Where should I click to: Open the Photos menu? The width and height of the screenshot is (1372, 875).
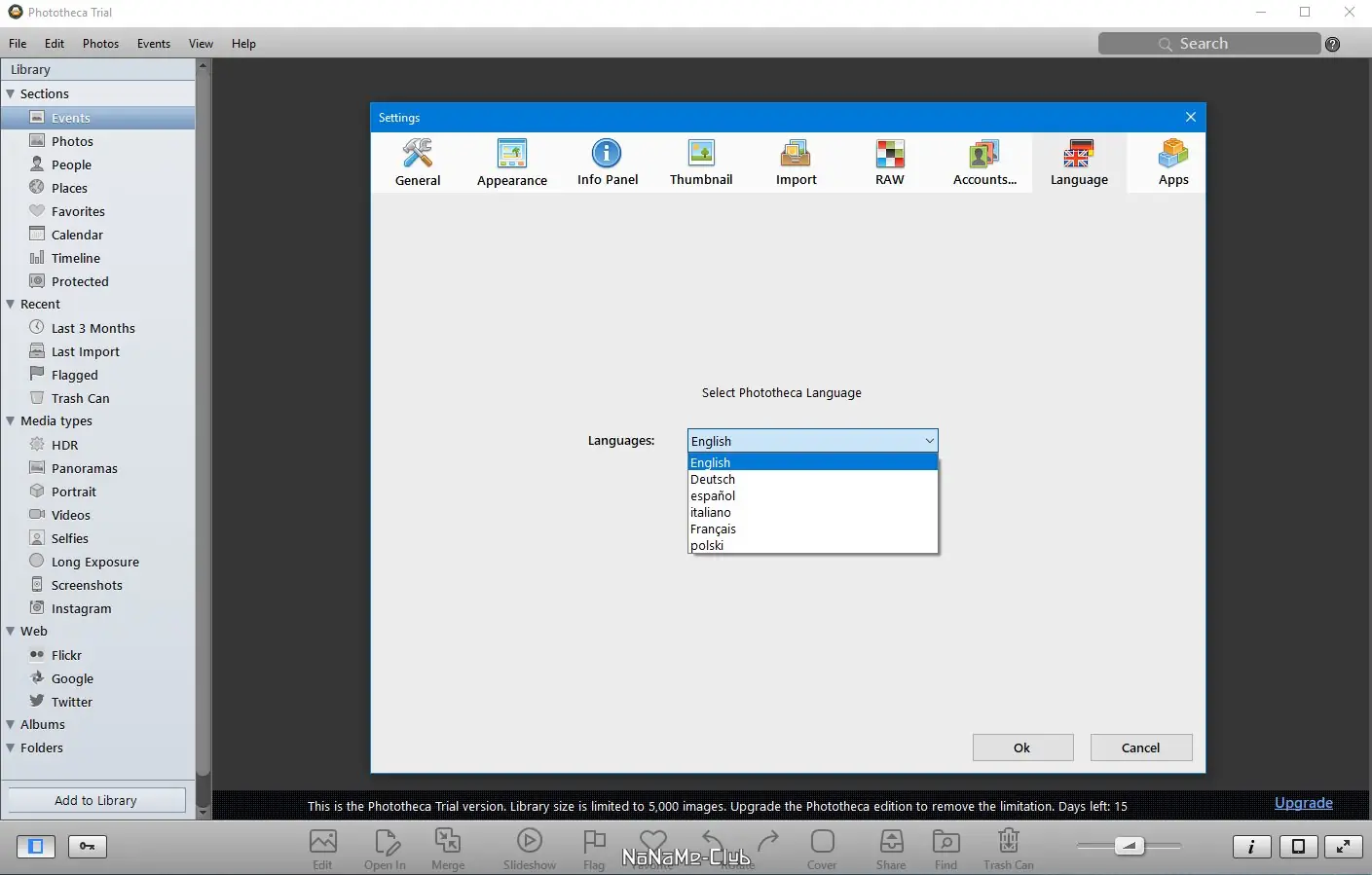coord(100,44)
